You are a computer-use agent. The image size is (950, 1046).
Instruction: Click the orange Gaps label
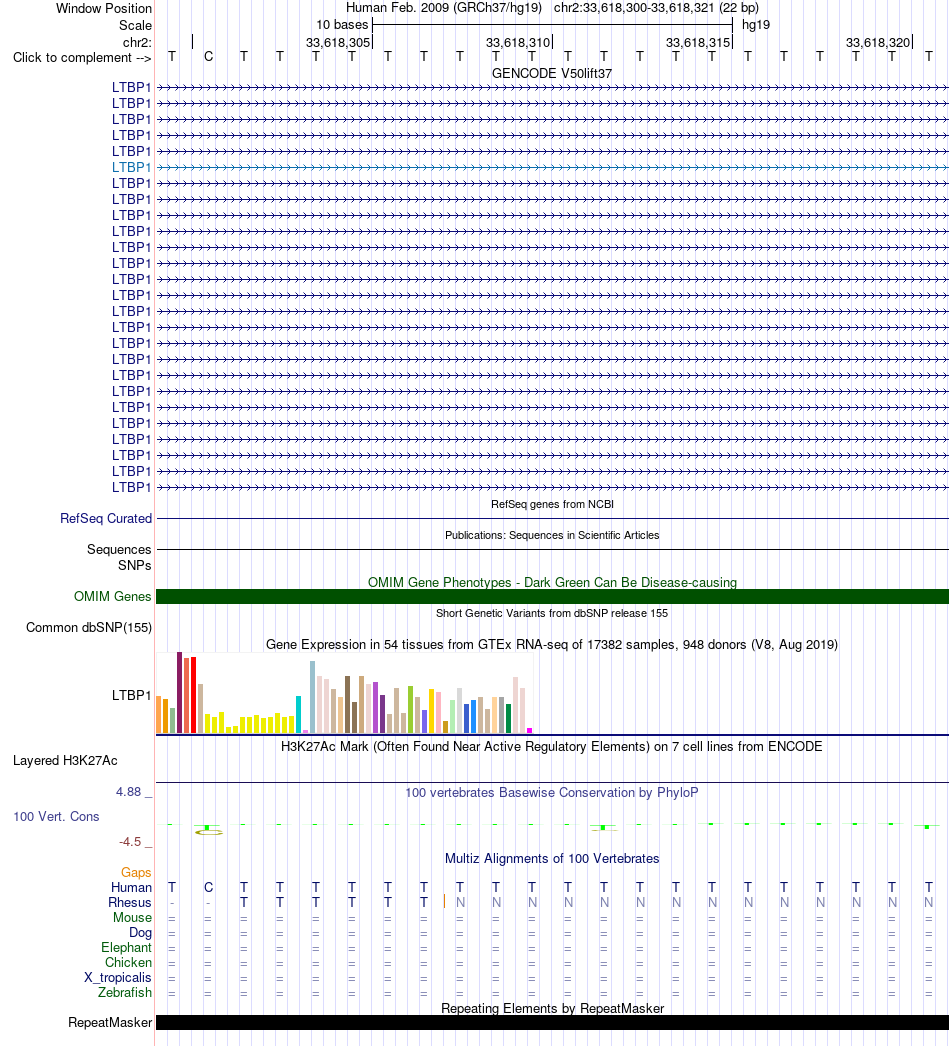[x=136, y=873]
